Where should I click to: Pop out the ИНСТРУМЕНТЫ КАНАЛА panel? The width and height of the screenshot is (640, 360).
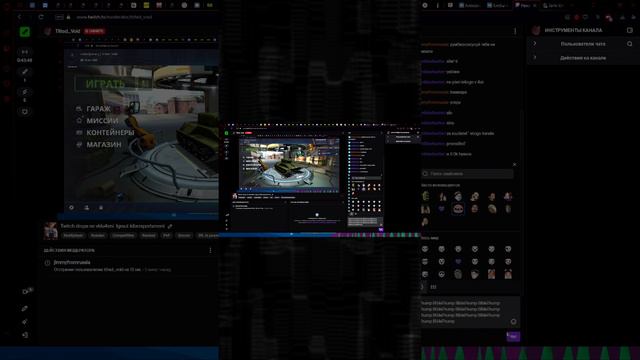point(630,30)
